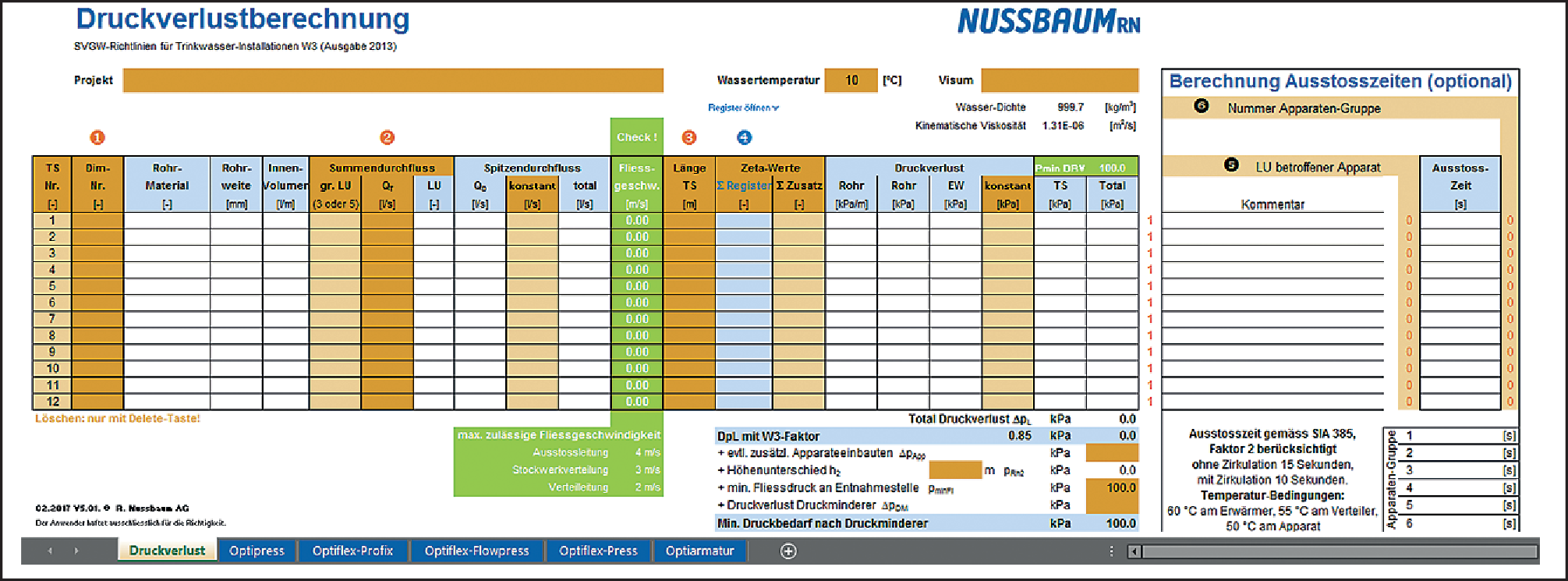Click the 'Rohr-weite' column header
This screenshot has width=1568, height=581.
click(236, 185)
